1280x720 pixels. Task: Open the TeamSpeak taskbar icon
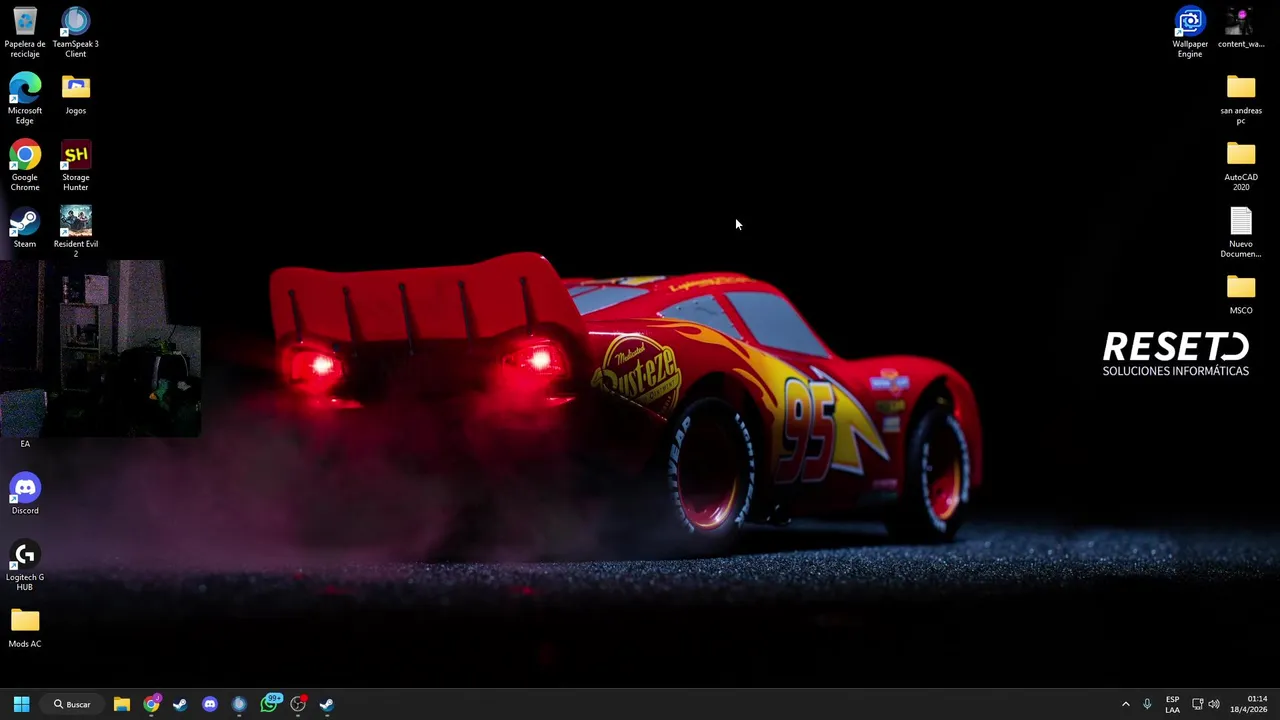coord(239,704)
